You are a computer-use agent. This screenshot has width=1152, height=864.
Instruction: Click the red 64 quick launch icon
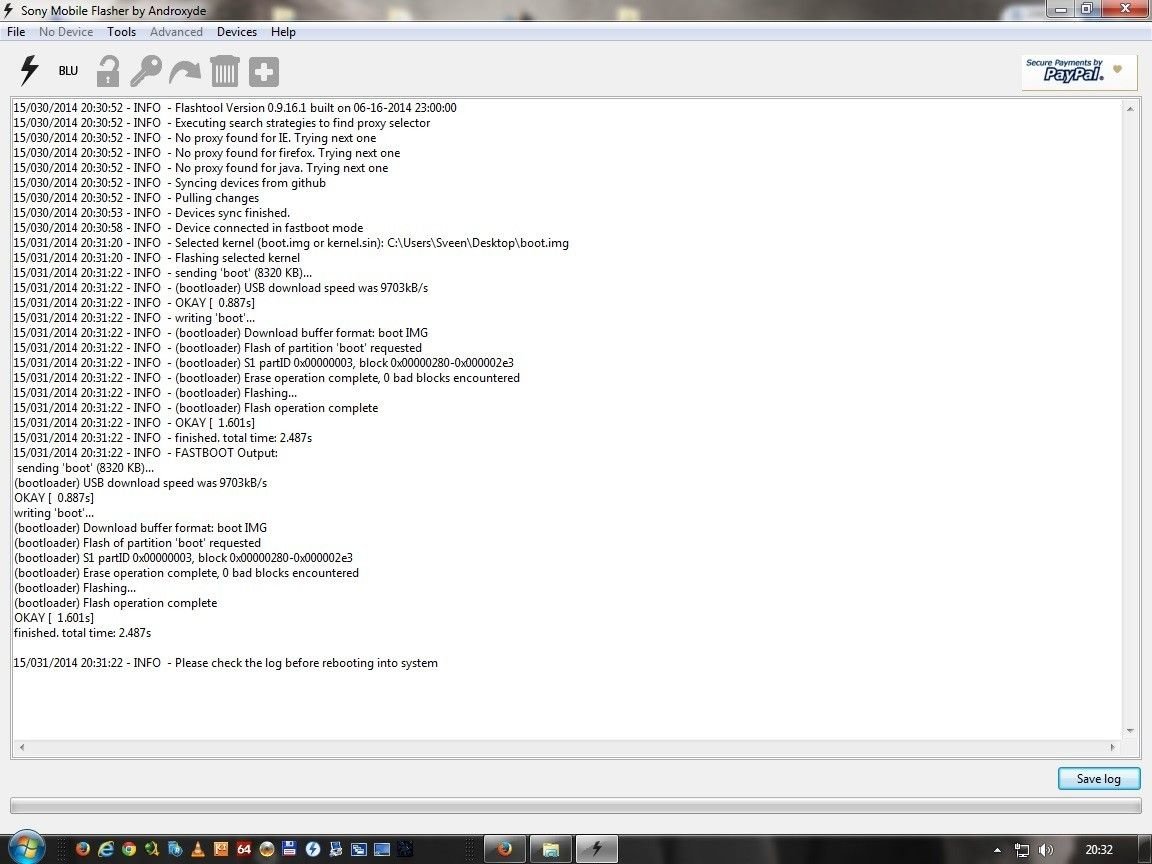coord(244,849)
